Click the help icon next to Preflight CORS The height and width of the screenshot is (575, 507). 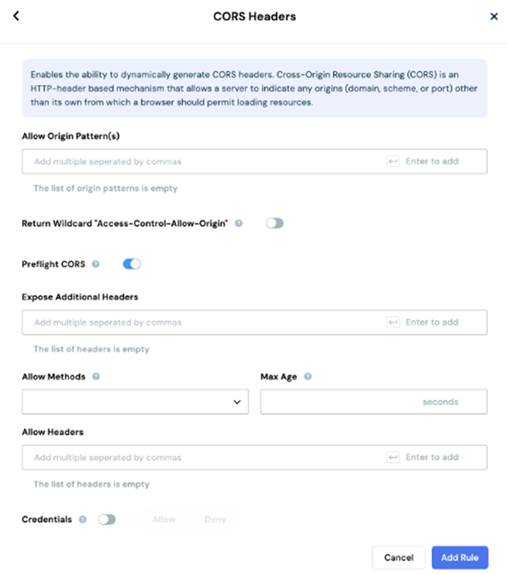tap(96, 264)
